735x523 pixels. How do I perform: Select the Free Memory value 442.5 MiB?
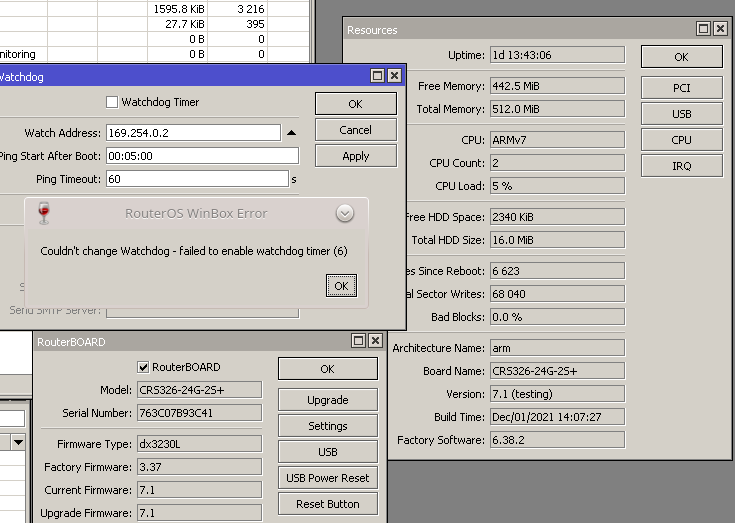click(557, 86)
